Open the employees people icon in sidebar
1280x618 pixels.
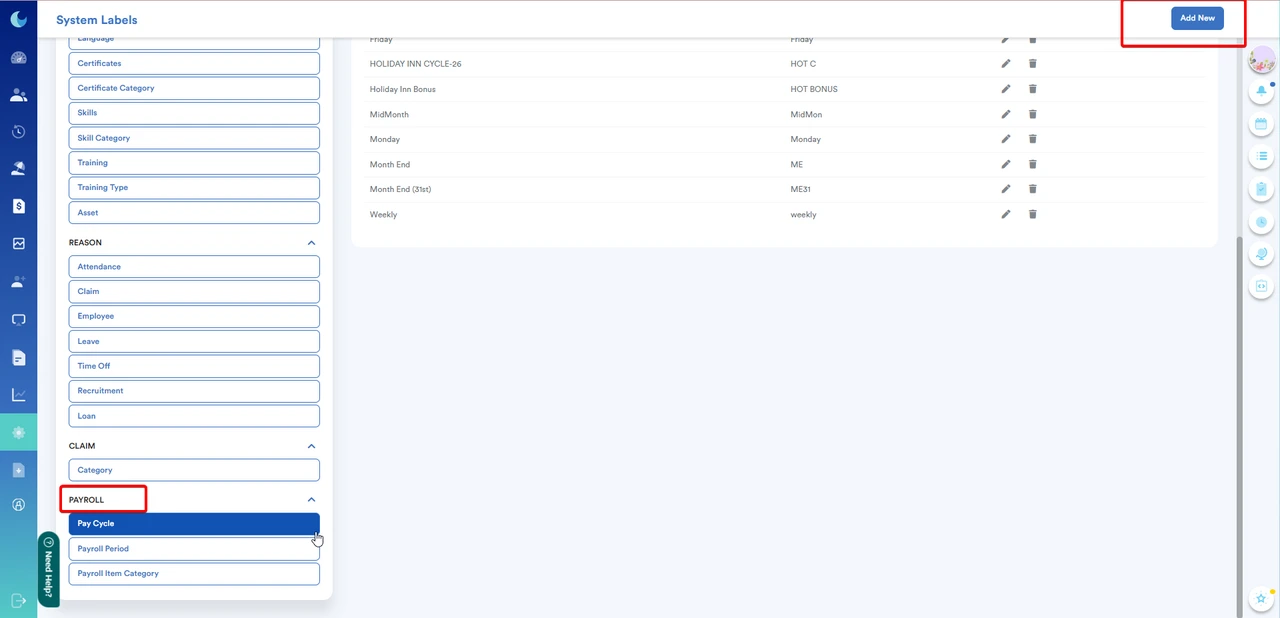point(18,95)
